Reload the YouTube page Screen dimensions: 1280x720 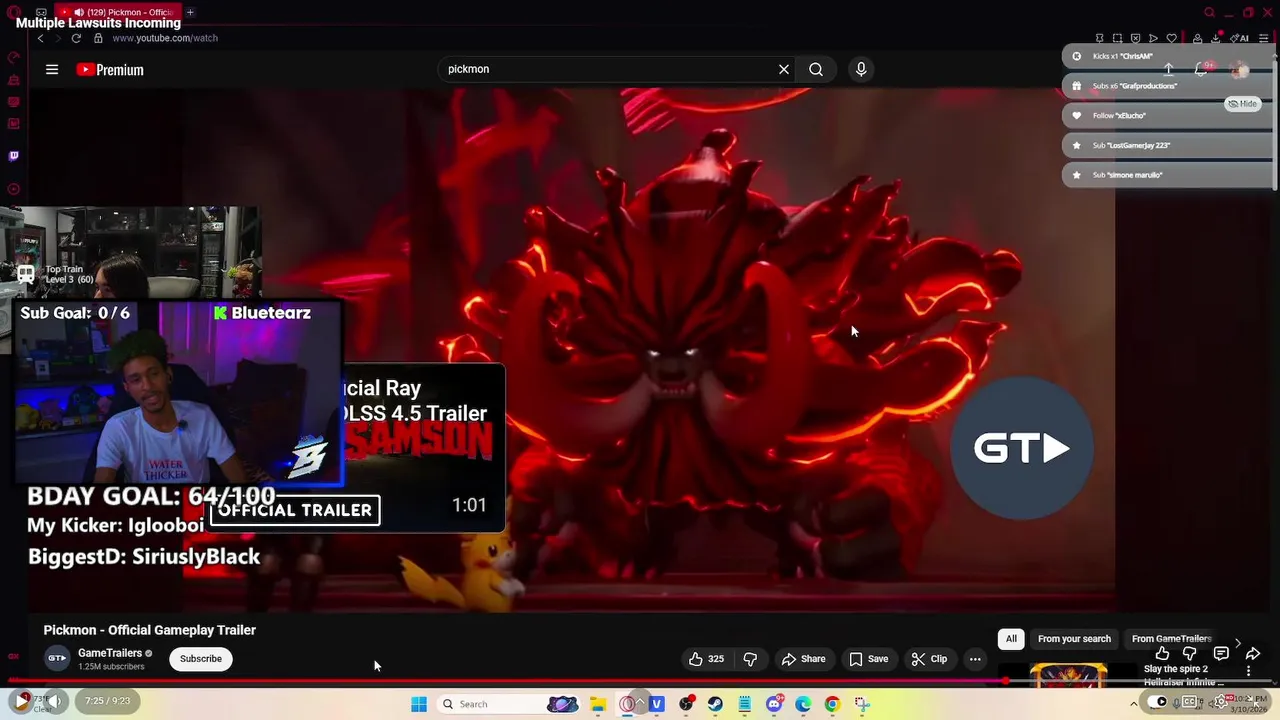(76, 38)
